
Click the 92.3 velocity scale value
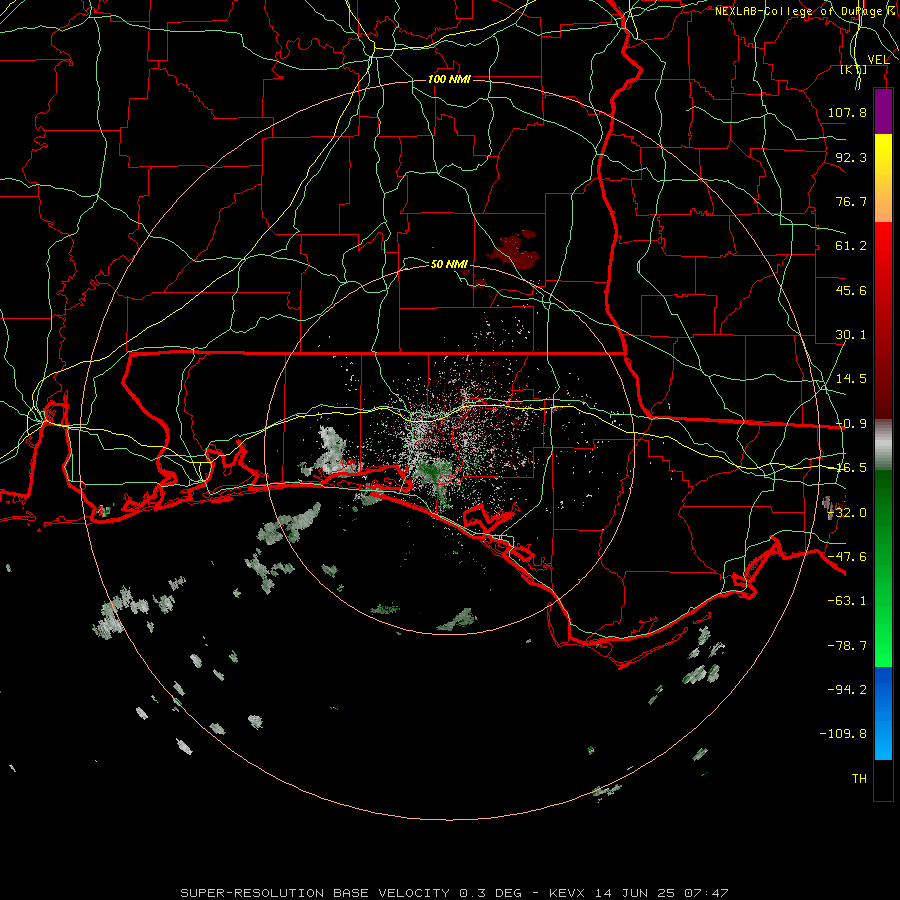coord(851,157)
